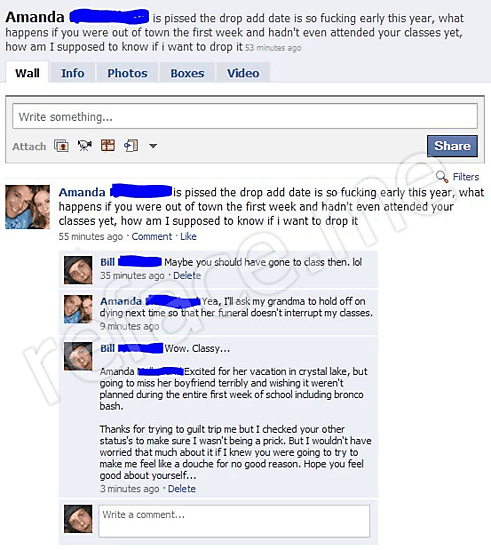Click the attach photo icon
Screen dimensions: 491x550
[61, 146]
